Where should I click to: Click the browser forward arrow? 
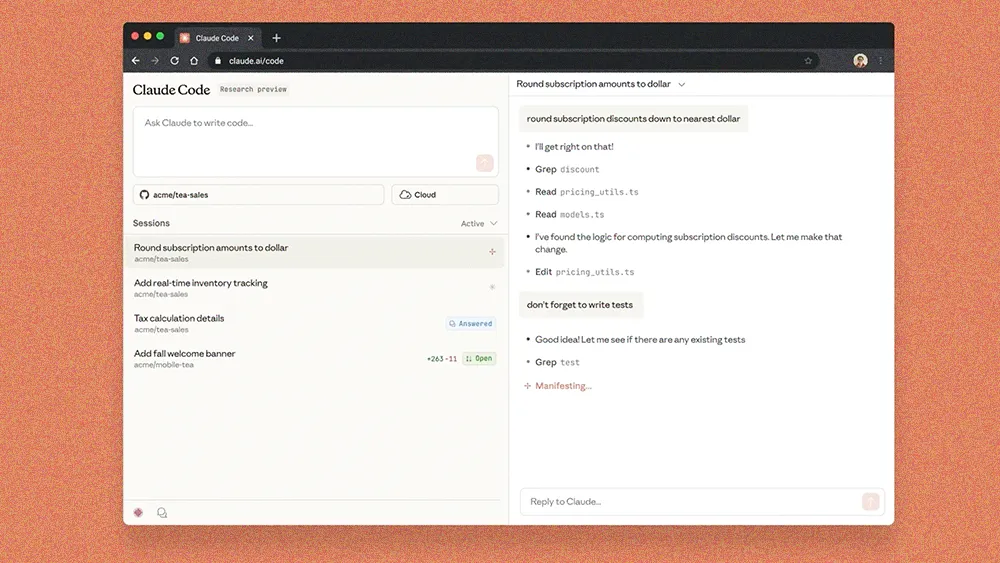[x=154, y=61]
